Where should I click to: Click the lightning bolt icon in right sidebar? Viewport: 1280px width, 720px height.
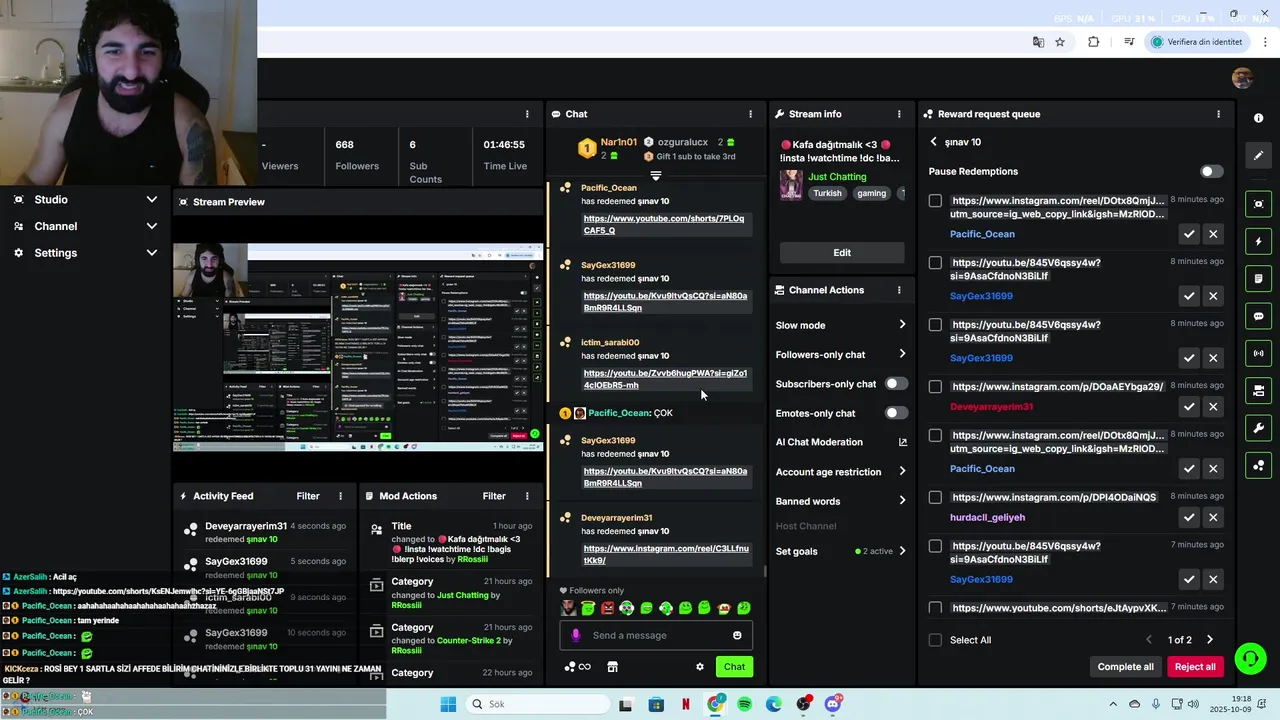coord(1258,241)
